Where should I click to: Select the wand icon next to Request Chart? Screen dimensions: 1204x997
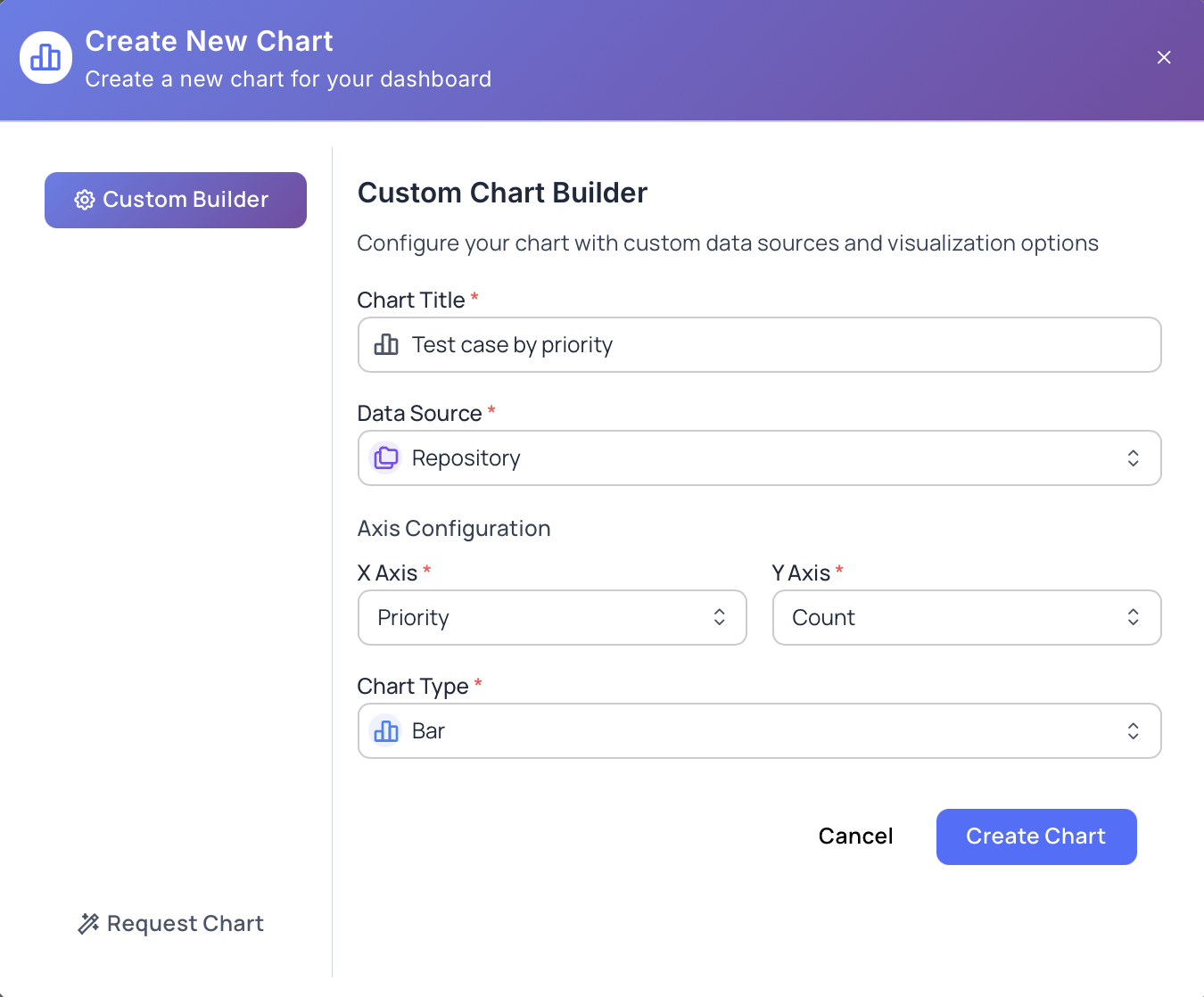(x=88, y=923)
